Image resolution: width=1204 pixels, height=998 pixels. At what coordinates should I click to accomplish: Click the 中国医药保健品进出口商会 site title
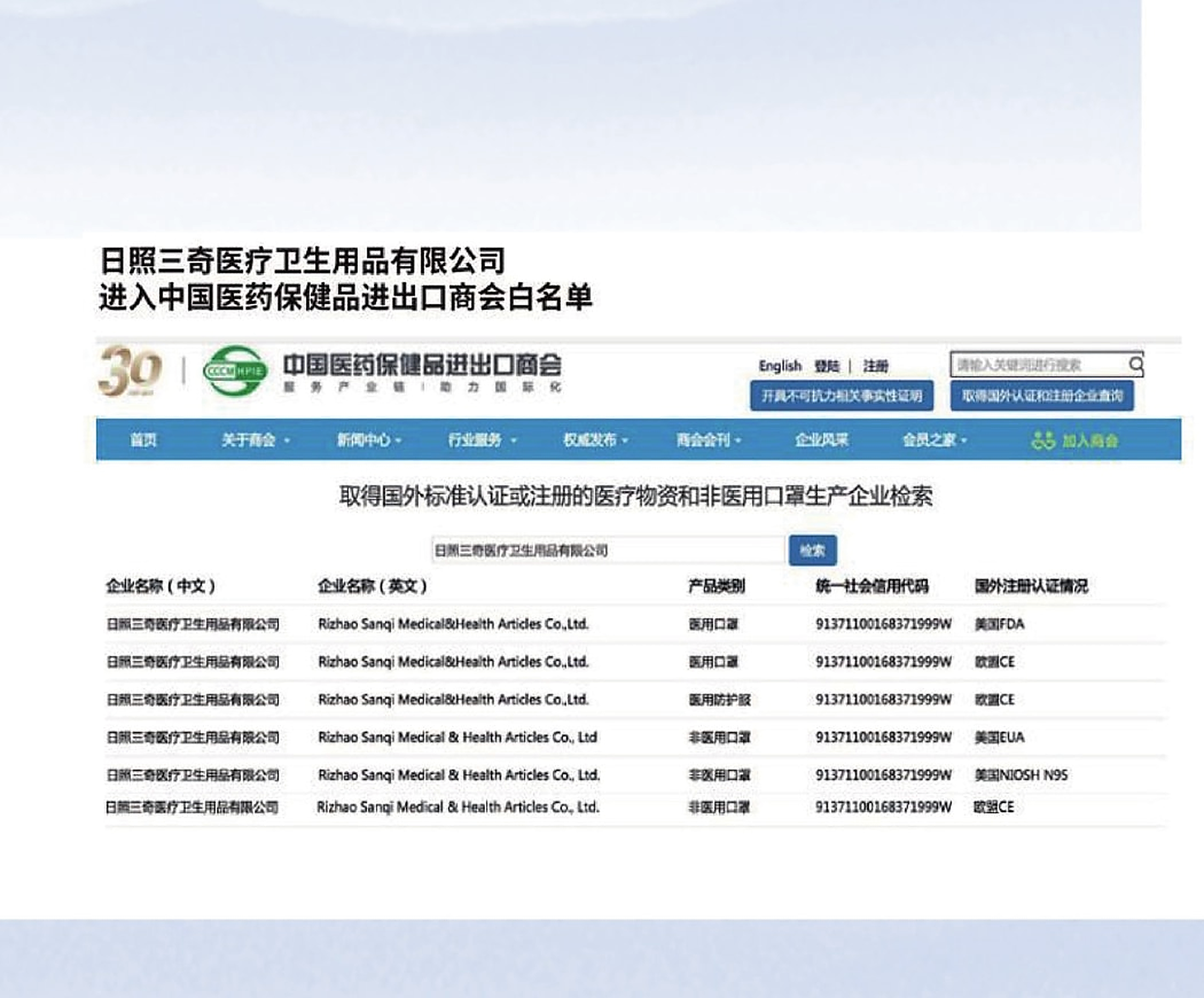[x=422, y=365]
